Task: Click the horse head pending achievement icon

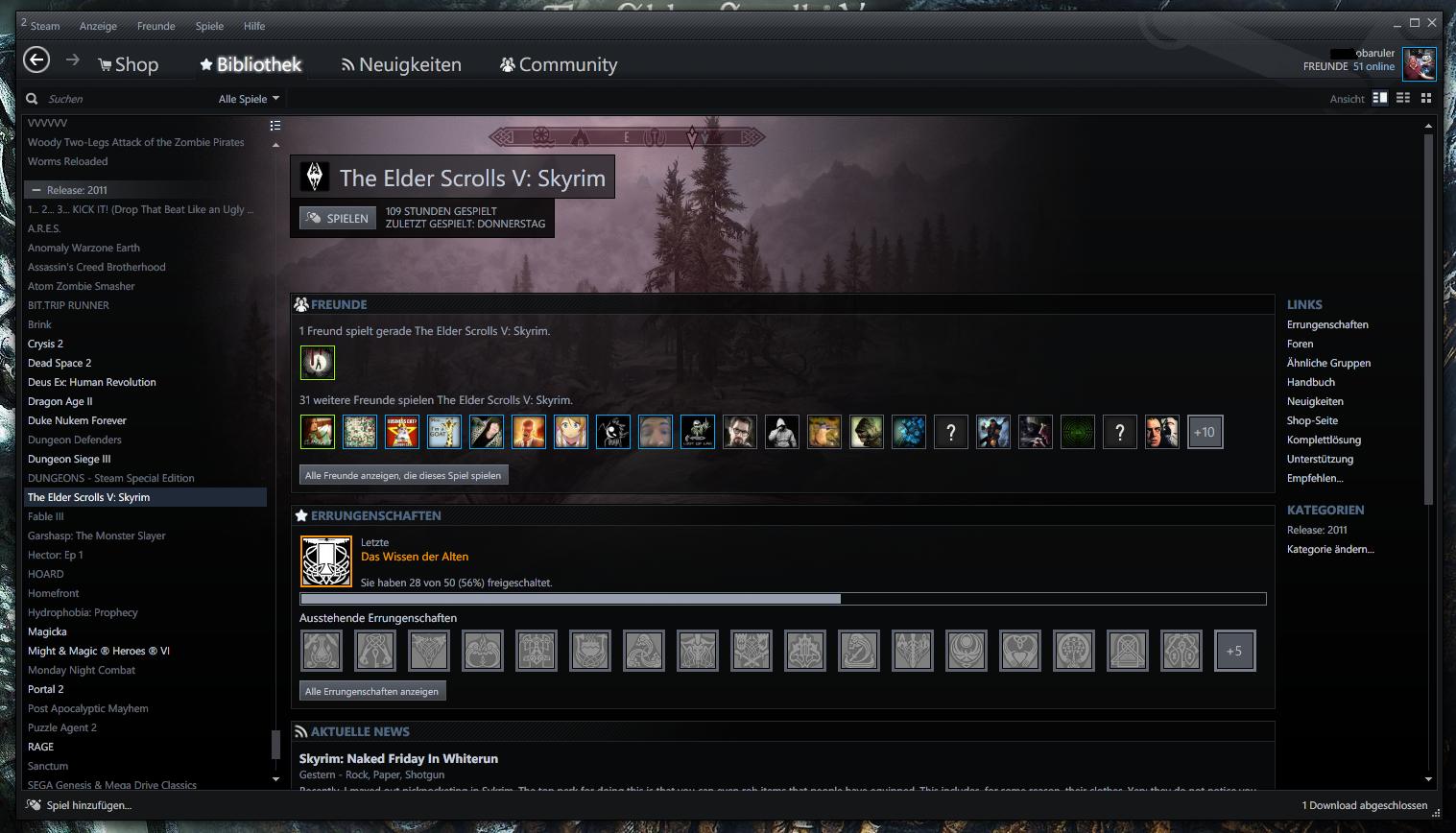Action: click(859, 651)
